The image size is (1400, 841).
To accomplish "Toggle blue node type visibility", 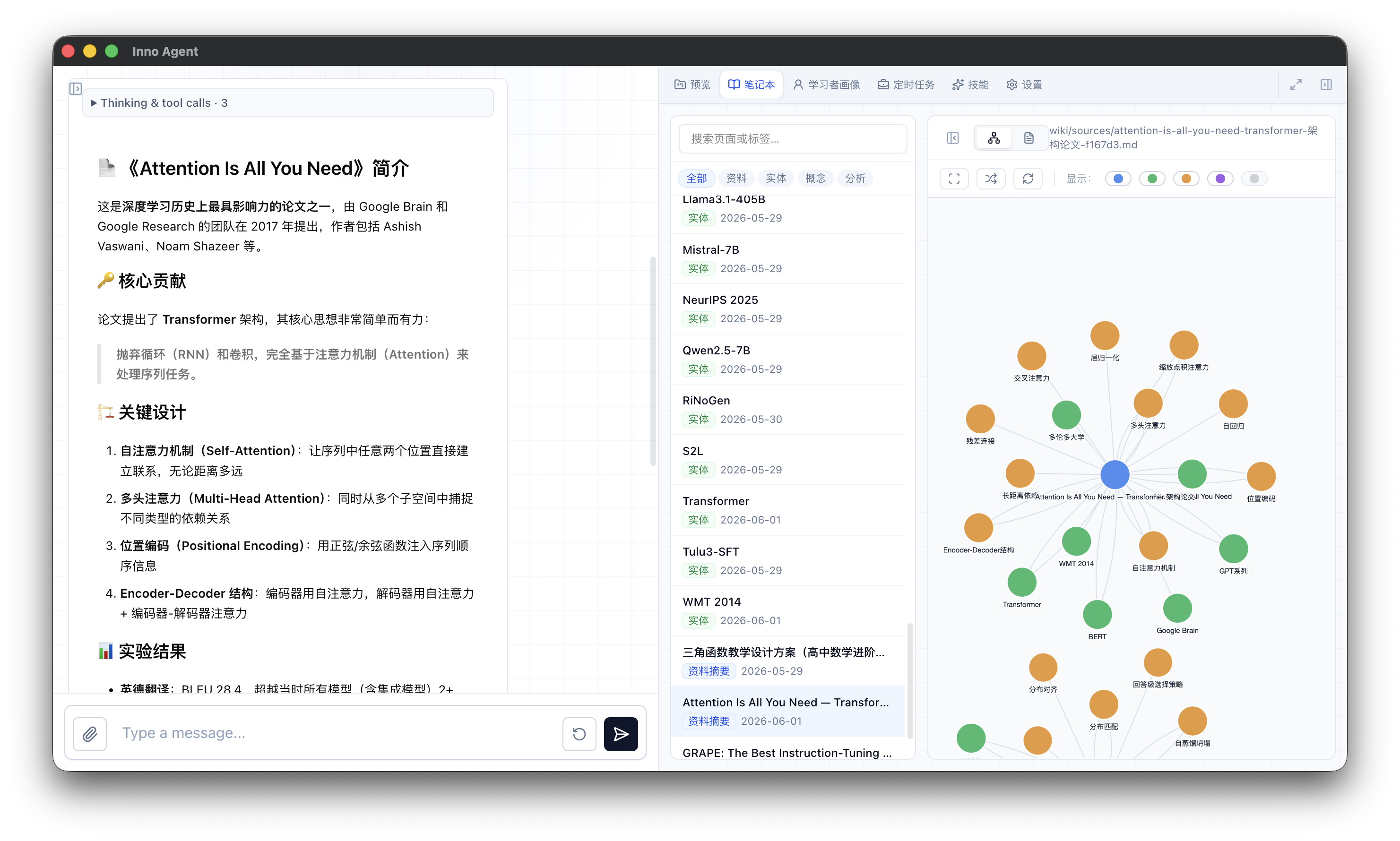I will 1118,179.
